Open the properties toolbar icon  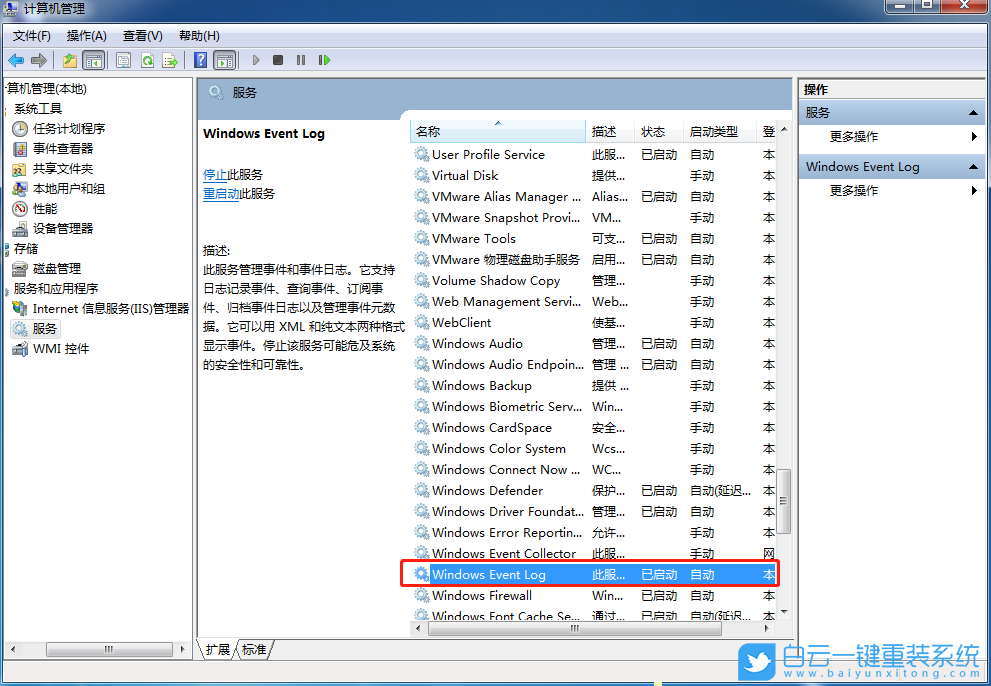(124, 60)
